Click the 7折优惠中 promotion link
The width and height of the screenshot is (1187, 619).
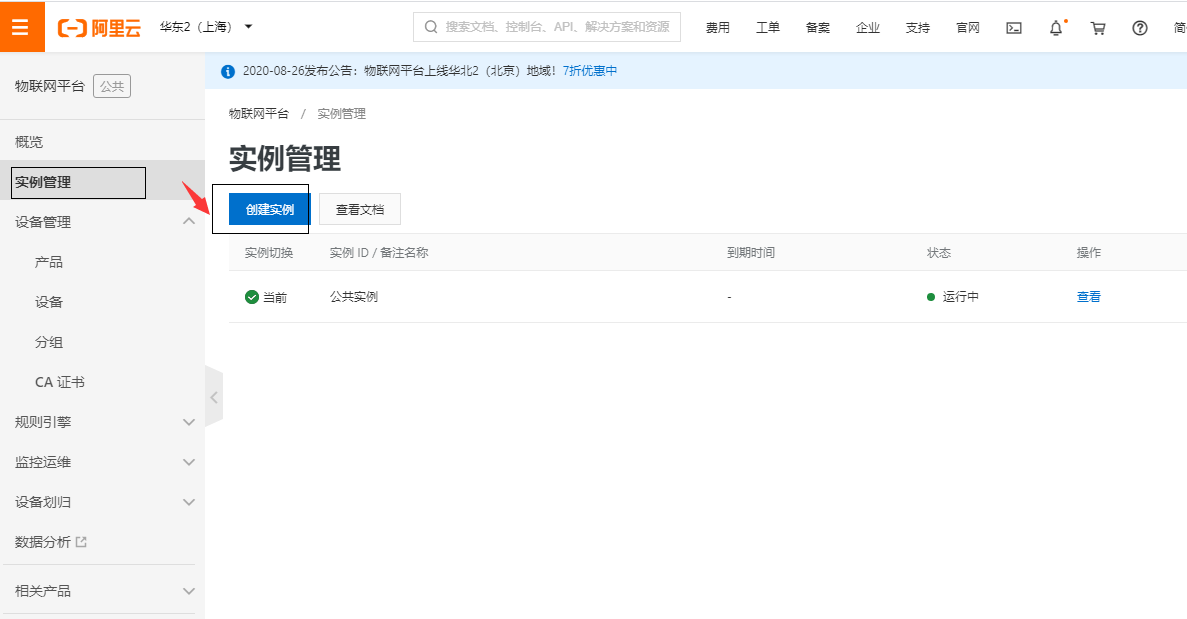(x=589, y=70)
